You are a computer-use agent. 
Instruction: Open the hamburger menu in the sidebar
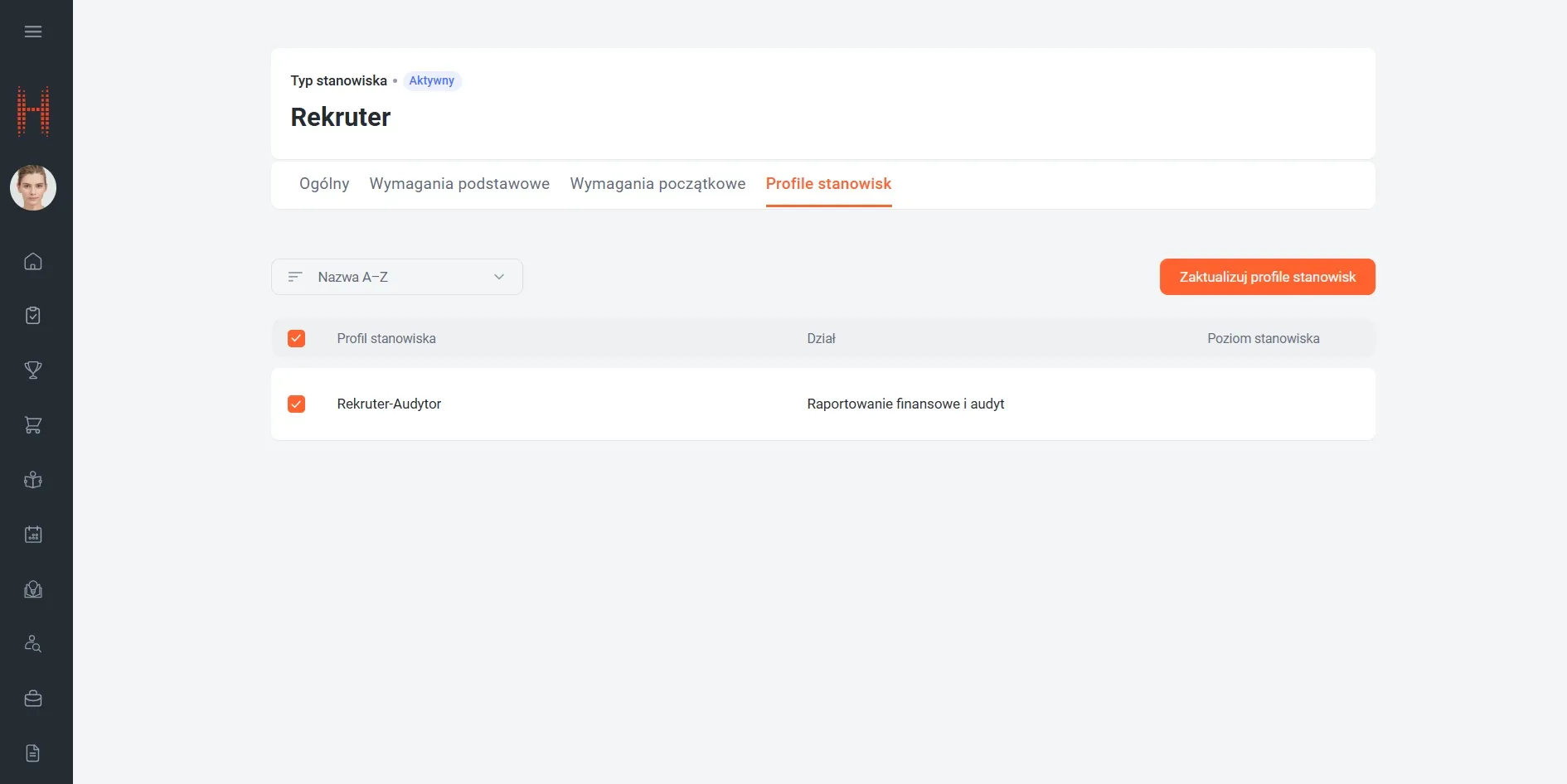[33, 31]
